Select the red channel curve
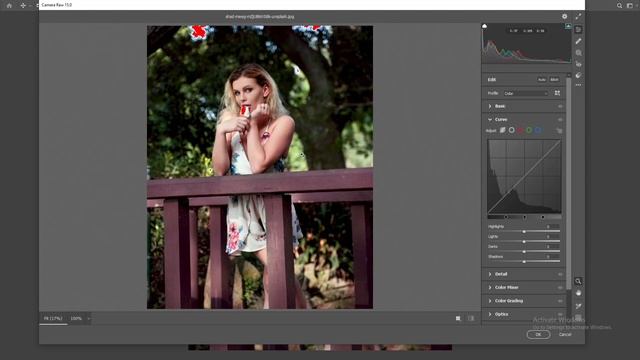 coord(520,130)
